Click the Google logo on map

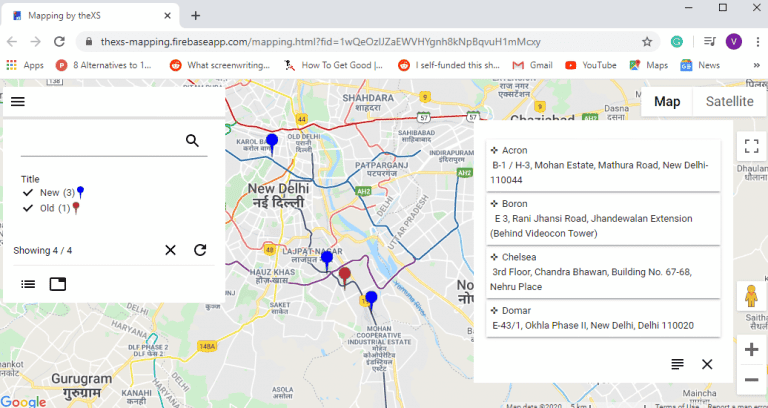tap(23, 401)
